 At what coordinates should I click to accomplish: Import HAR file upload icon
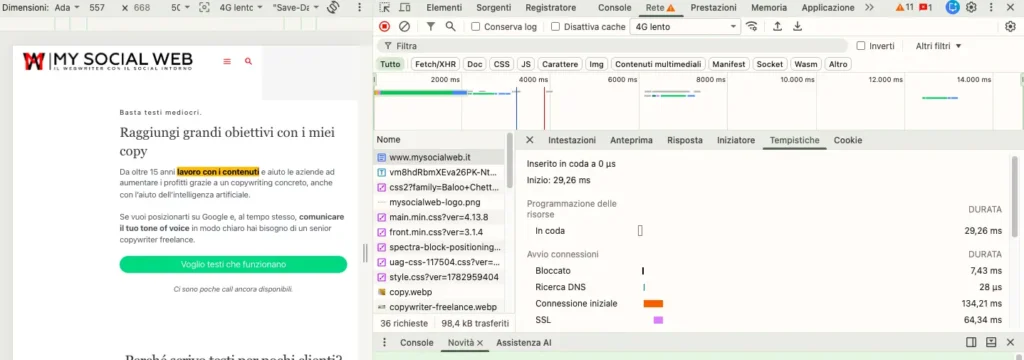click(777, 27)
